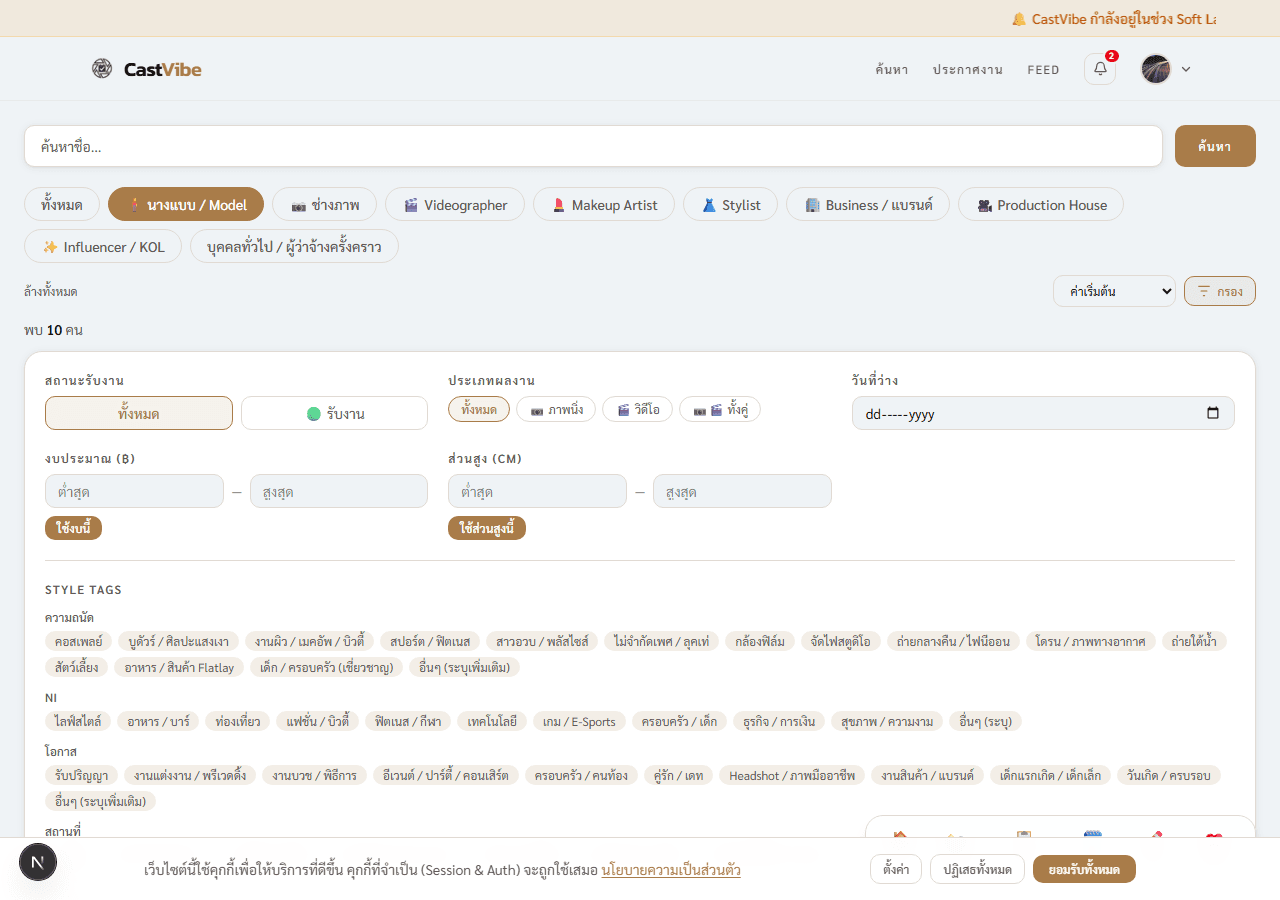1280x900 pixels.
Task: Click ยอมรับทั้งหมด to accept cookies
Action: 1084,869
